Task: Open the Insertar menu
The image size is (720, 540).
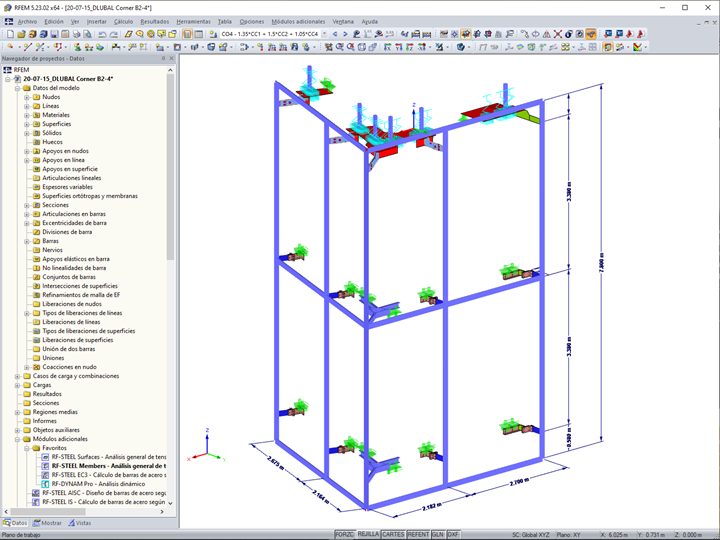Action: tap(96, 22)
